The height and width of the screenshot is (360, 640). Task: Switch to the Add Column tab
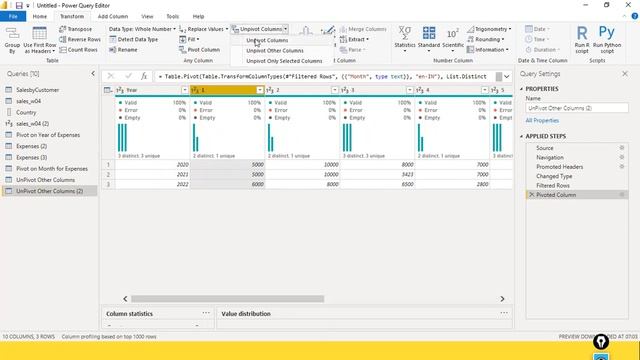pyautogui.click(x=113, y=16)
